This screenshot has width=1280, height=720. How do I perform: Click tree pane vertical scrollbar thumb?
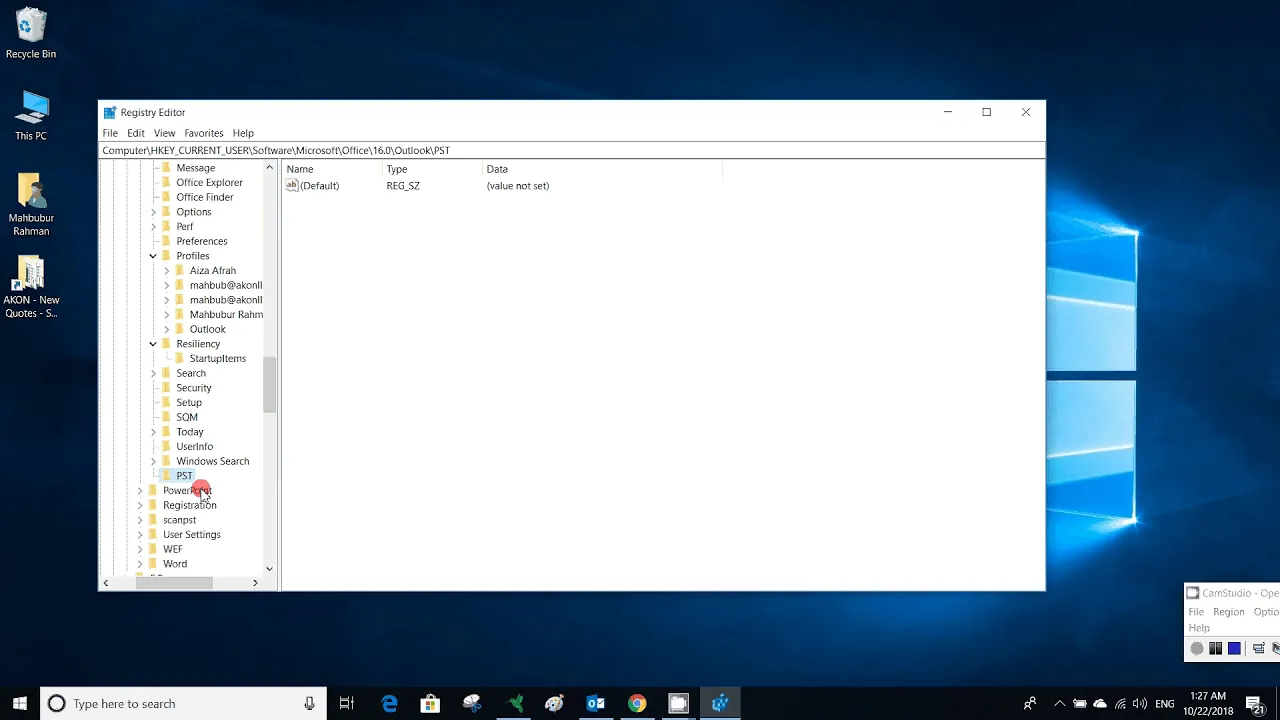[x=269, y=384]
